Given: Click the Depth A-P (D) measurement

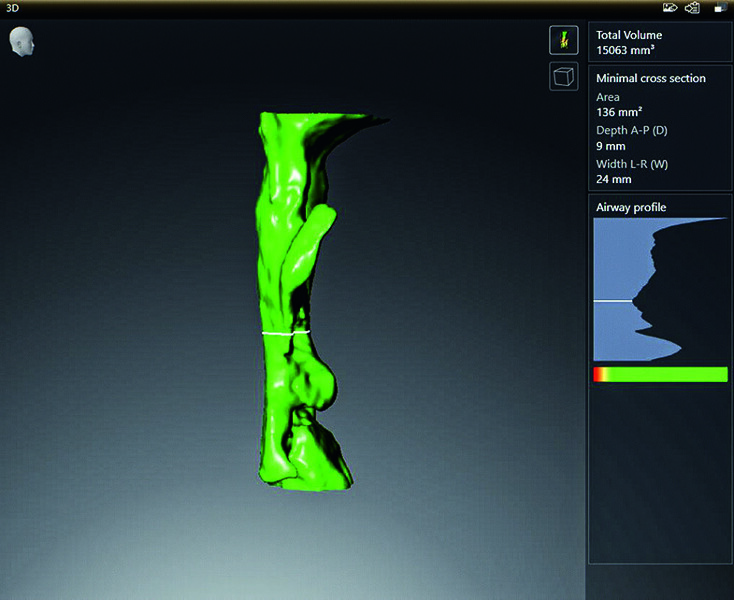Looking at the screenshot, I should [634, 138].
